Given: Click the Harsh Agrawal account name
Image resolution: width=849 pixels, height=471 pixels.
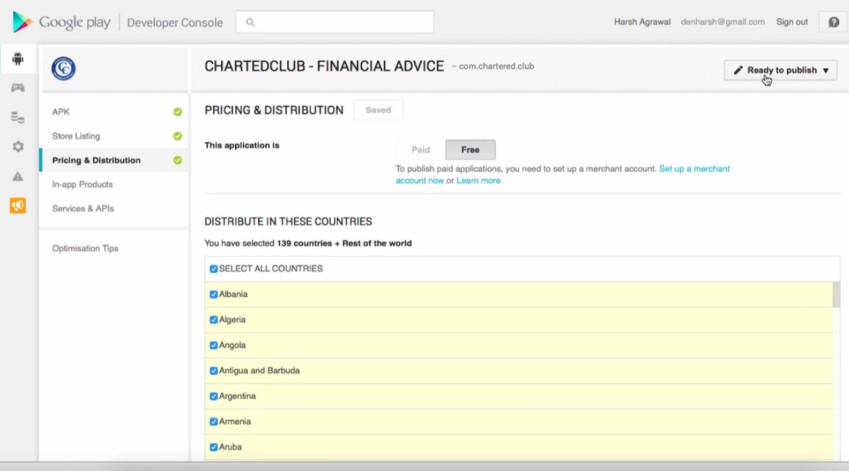Looking at the screenshot, I should (642, 22).
